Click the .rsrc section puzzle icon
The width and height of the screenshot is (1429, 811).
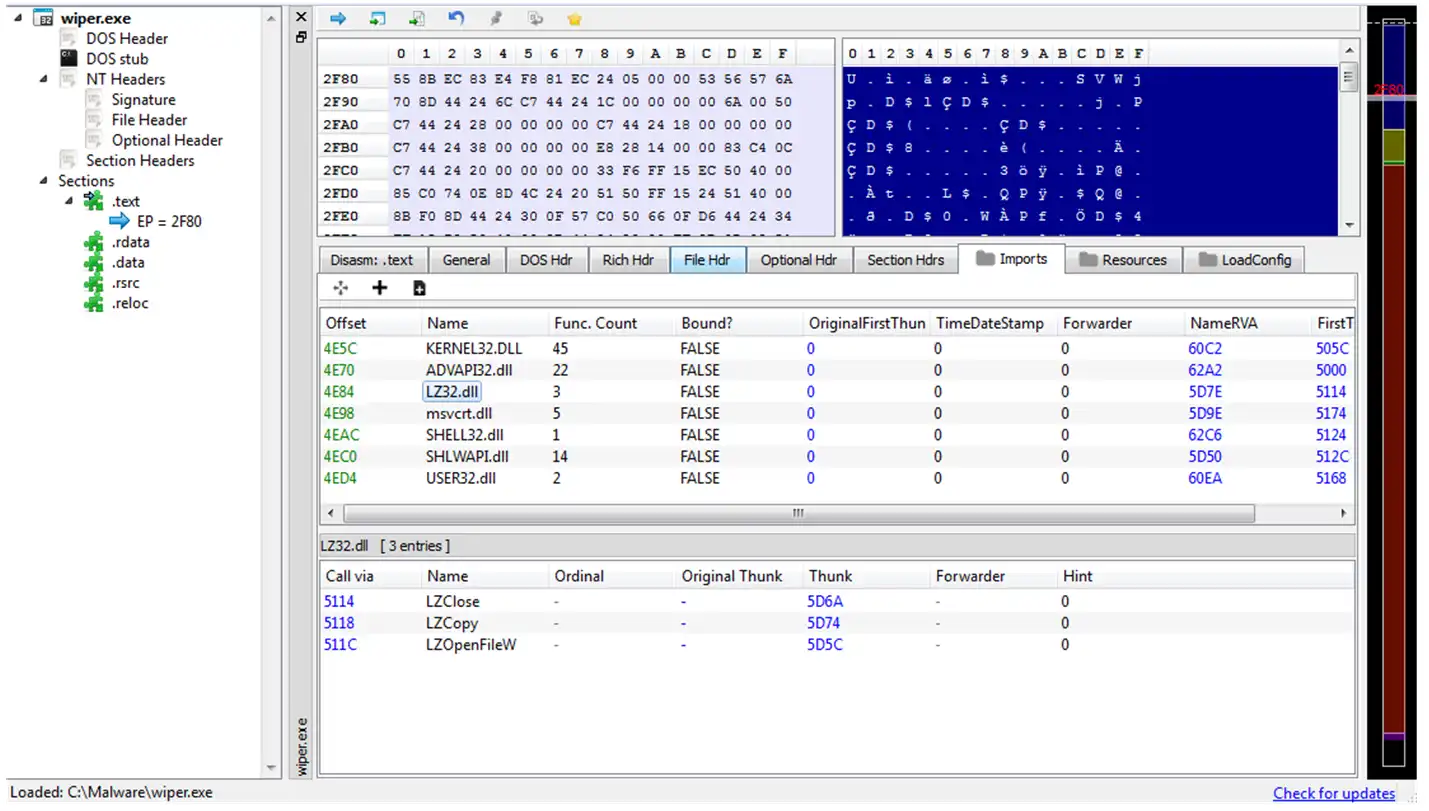point(94,283)
